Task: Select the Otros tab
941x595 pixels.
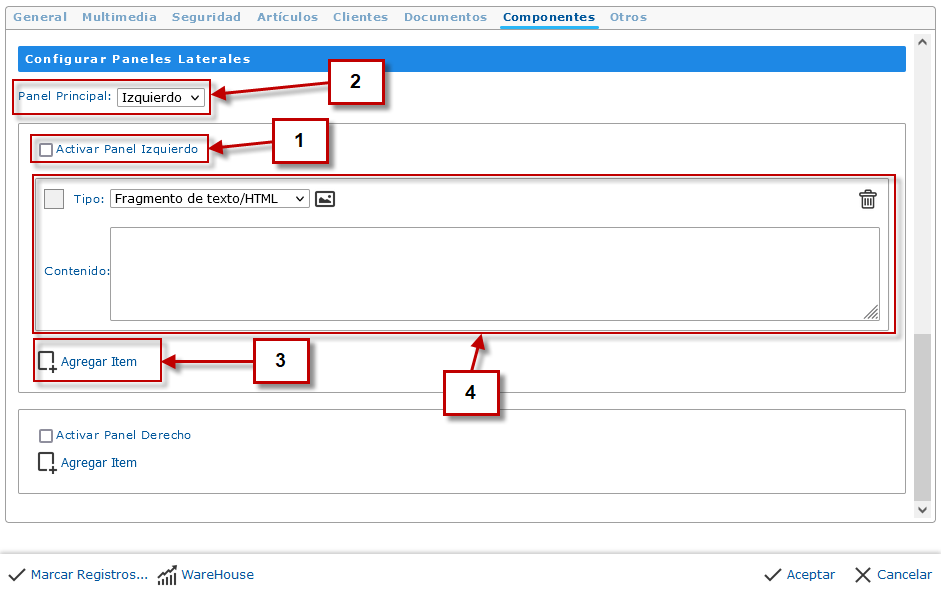Action: pyautogui.click(x=628, y=17)
